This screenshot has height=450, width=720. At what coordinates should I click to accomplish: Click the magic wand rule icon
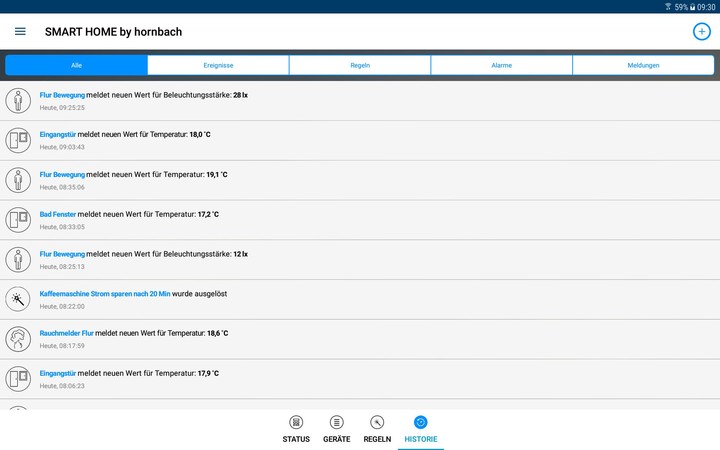click(18, 299)
